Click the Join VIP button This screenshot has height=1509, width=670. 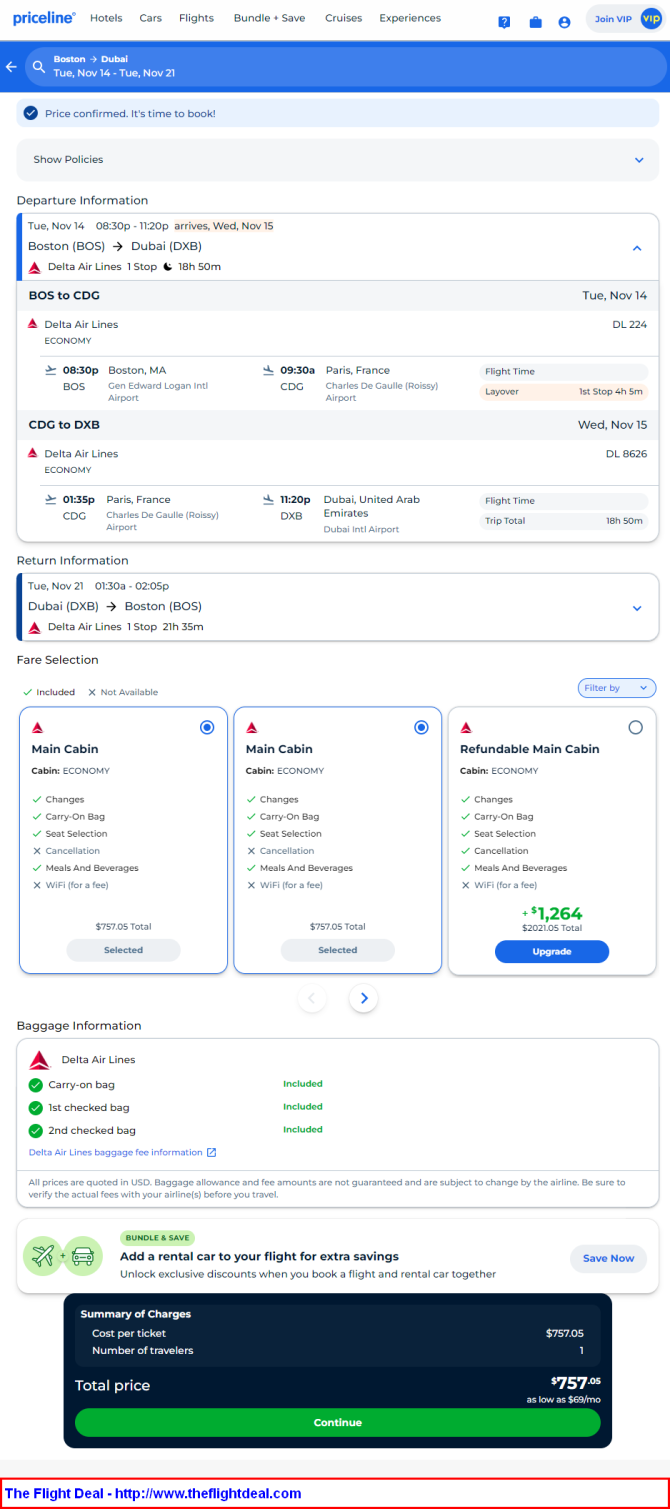pyautogui.click(x=624, y=19)
